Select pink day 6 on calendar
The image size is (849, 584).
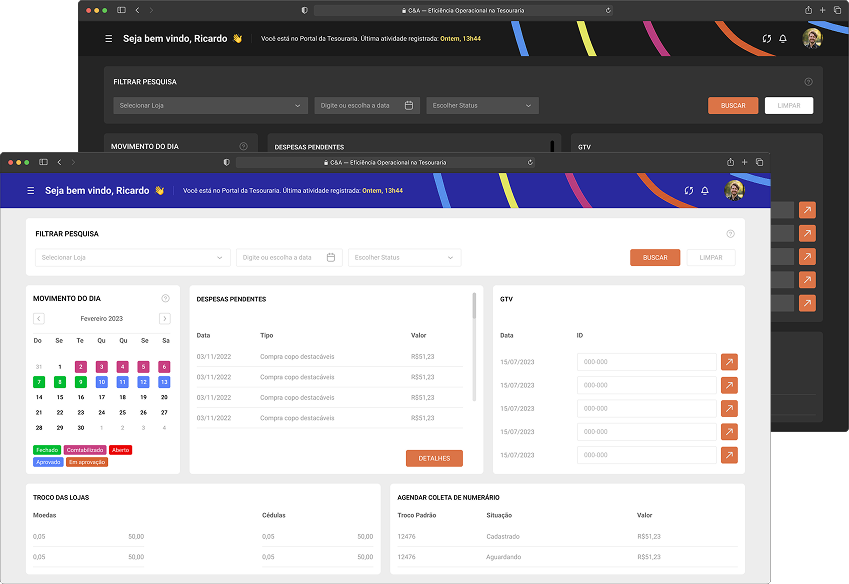[165, 367]
